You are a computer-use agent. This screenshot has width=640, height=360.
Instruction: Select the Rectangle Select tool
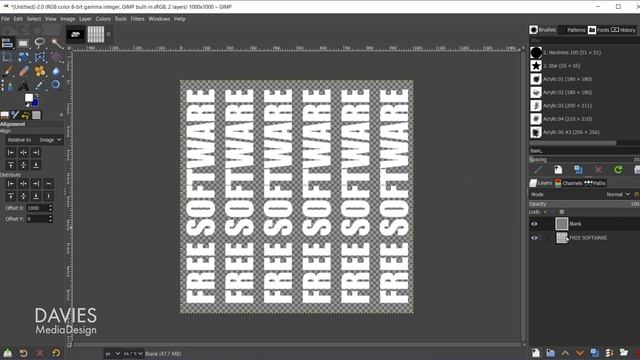coord(23,43)
